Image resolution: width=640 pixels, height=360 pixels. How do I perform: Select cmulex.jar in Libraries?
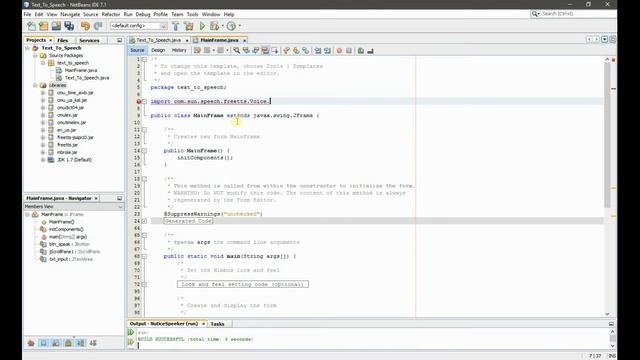(x=67, y=115)
